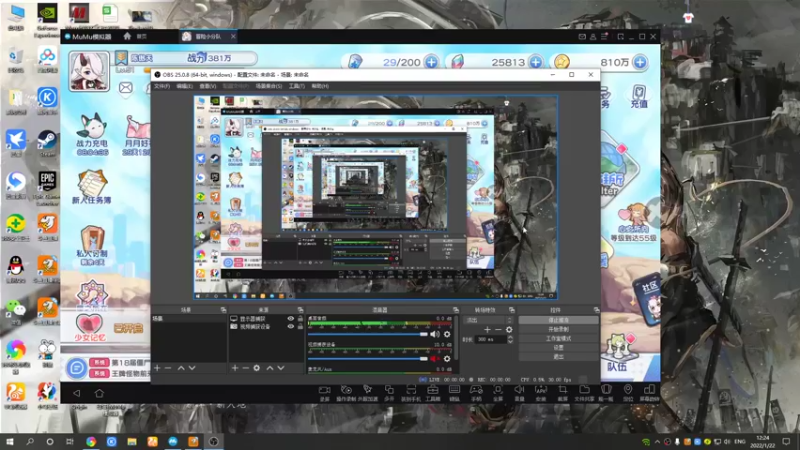This screenshot has width=800, height=450.
Task: Open OBS 设置 settings button
Action: (x=559, y=348)
